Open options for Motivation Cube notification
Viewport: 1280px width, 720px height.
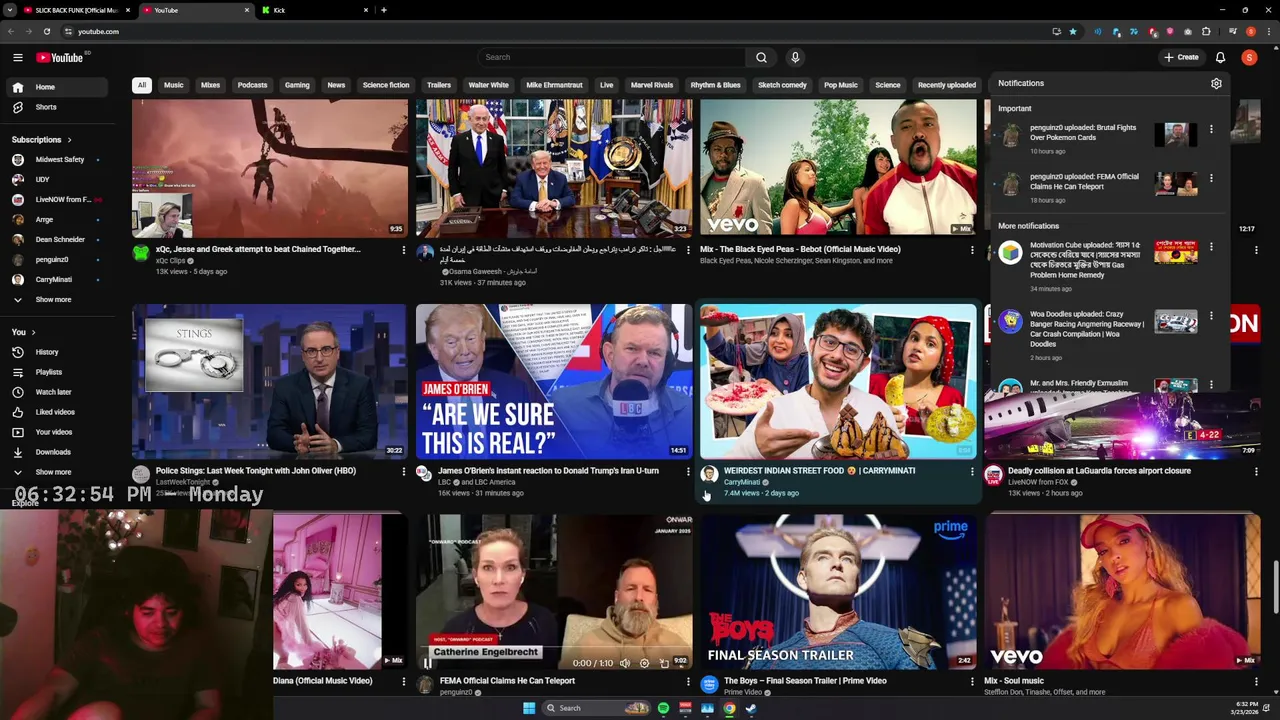(1211, 247)
